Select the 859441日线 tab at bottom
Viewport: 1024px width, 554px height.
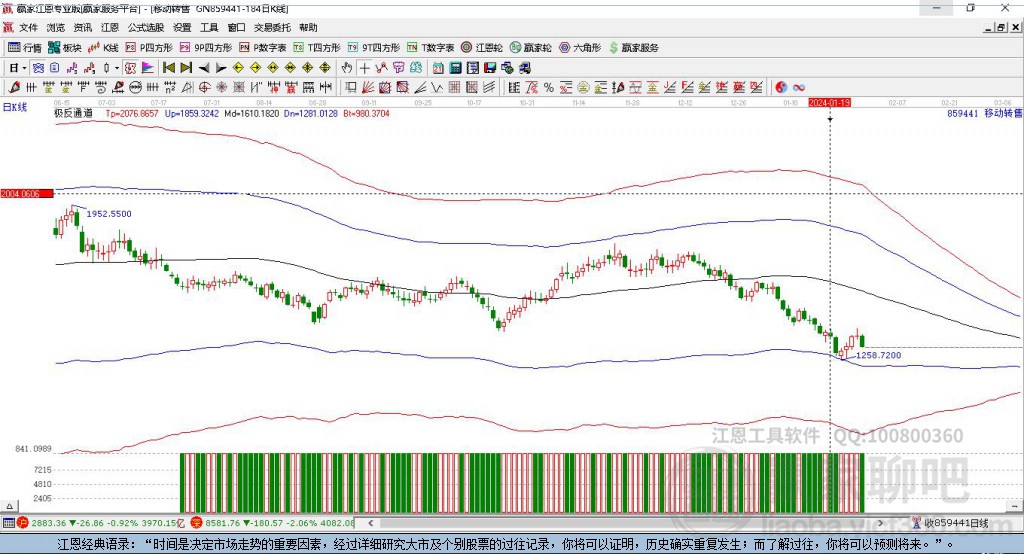[x=955, y=523]
